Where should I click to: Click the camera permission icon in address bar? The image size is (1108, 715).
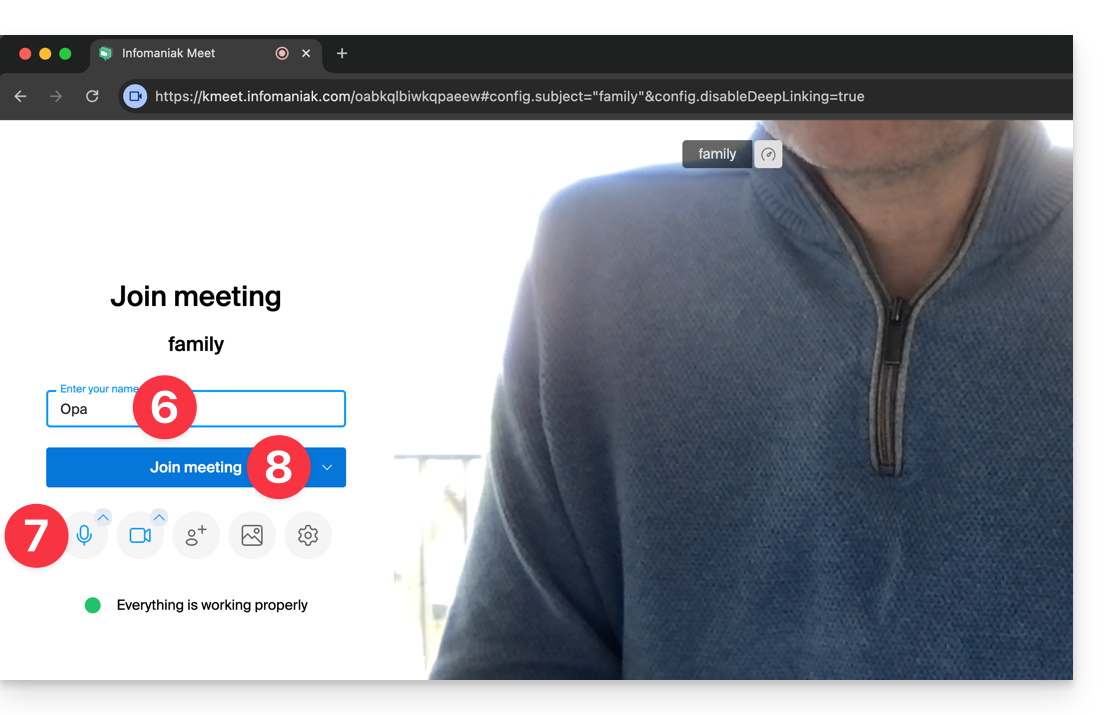(x=135, y=96)
